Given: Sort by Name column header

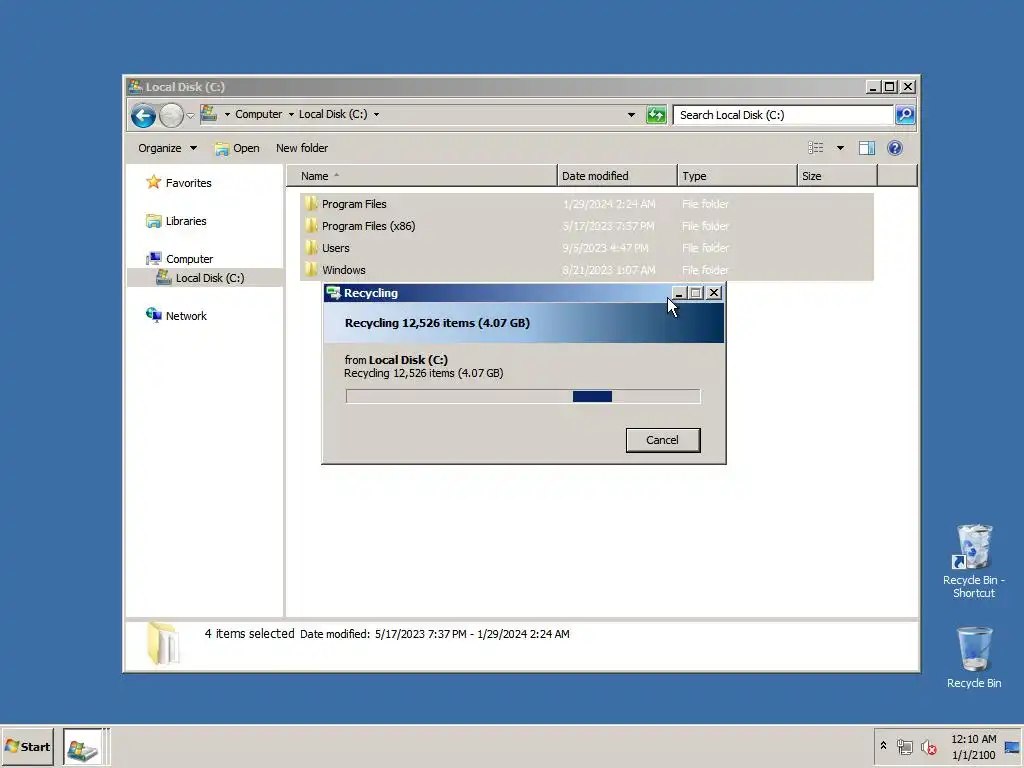Looking at the screenshot, I should tap(422, 176).
